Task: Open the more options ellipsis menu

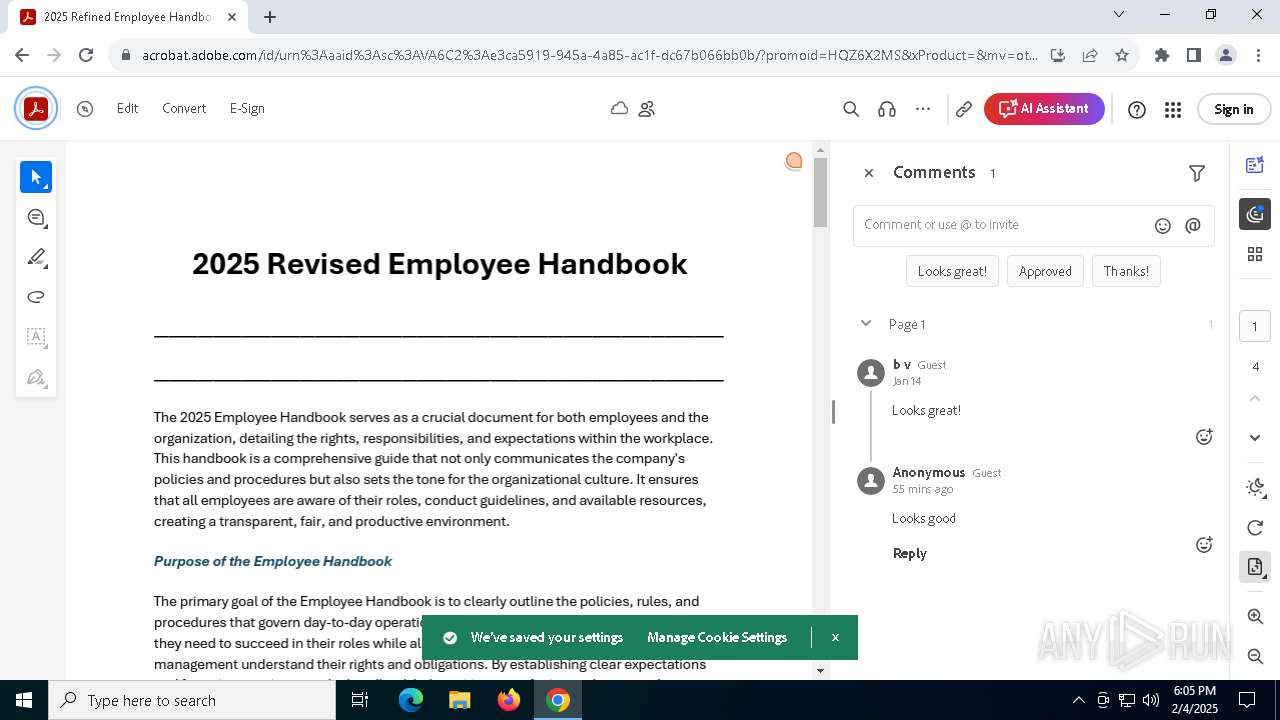Action: [x=923, y=109]
